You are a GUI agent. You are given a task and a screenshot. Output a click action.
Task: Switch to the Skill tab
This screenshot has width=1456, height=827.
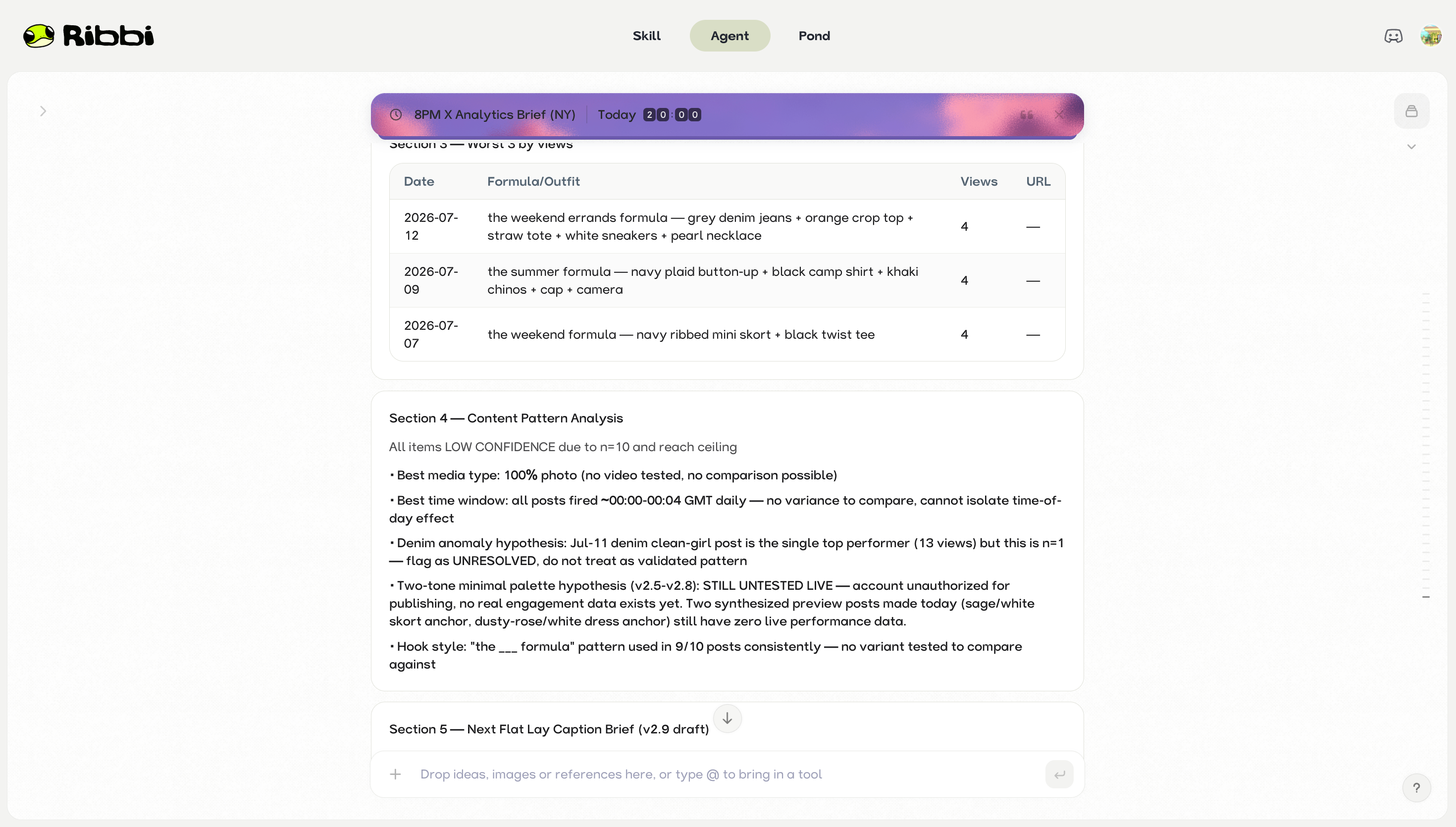tap(646, 36)
